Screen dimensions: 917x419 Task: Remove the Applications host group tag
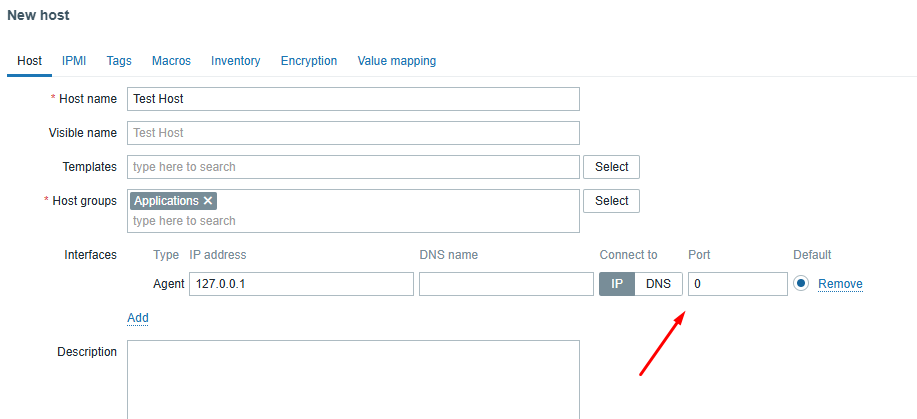pyautogui.click(x=208, y=201)
